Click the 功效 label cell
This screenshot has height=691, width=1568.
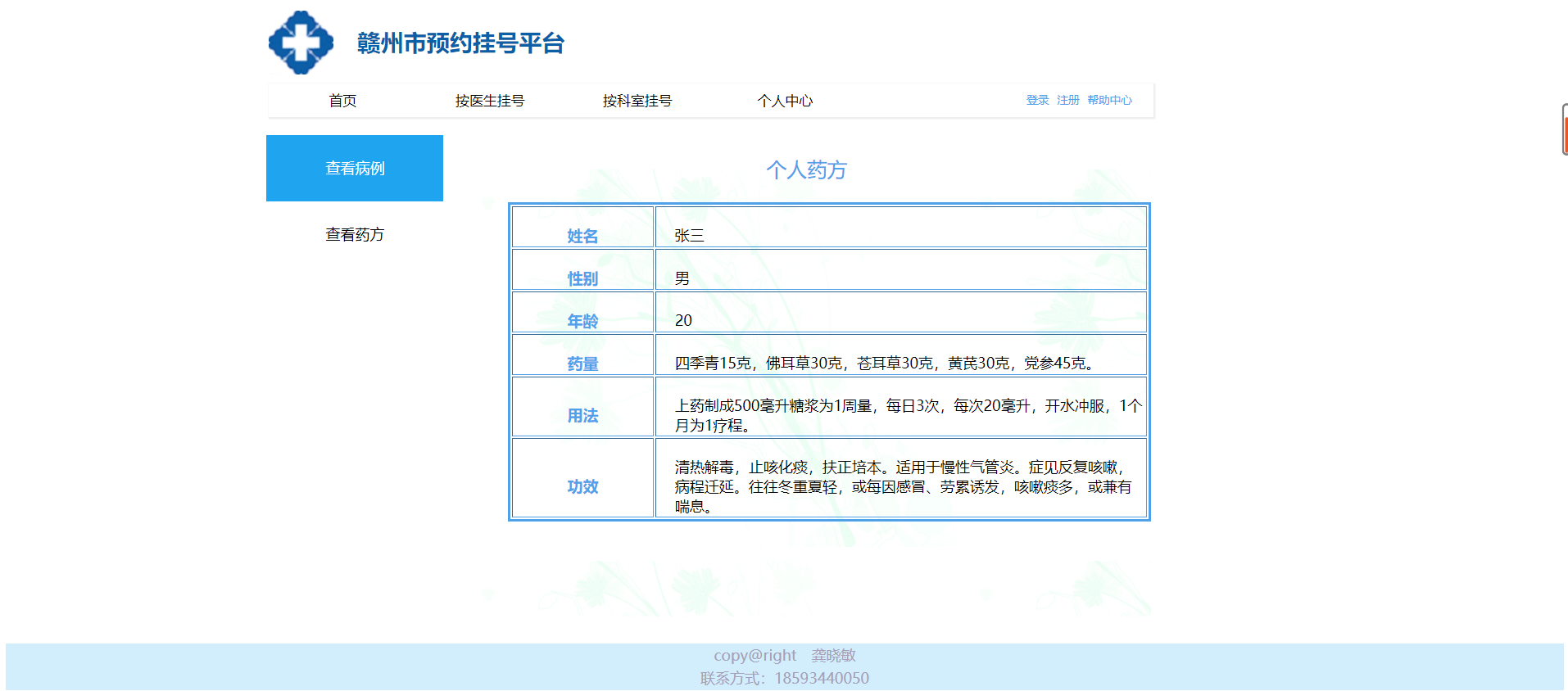point(582,478)
